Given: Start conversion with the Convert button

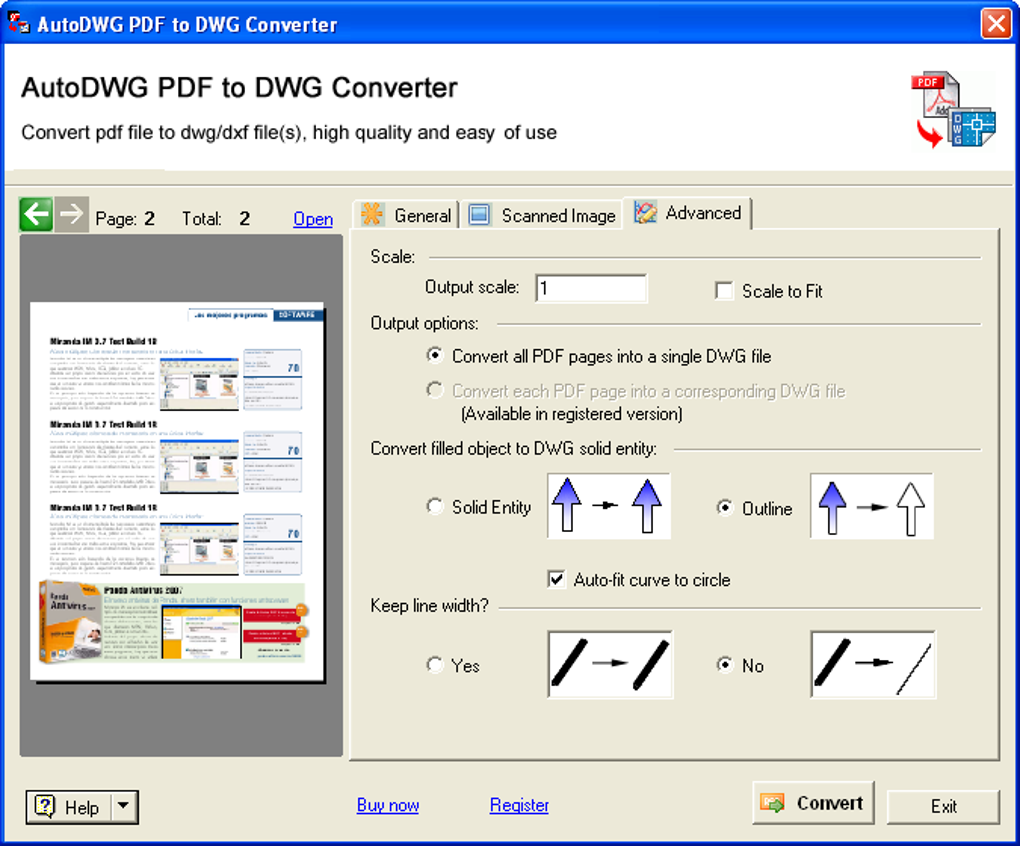Looking at the screenshot, I should tap(813, 803).
